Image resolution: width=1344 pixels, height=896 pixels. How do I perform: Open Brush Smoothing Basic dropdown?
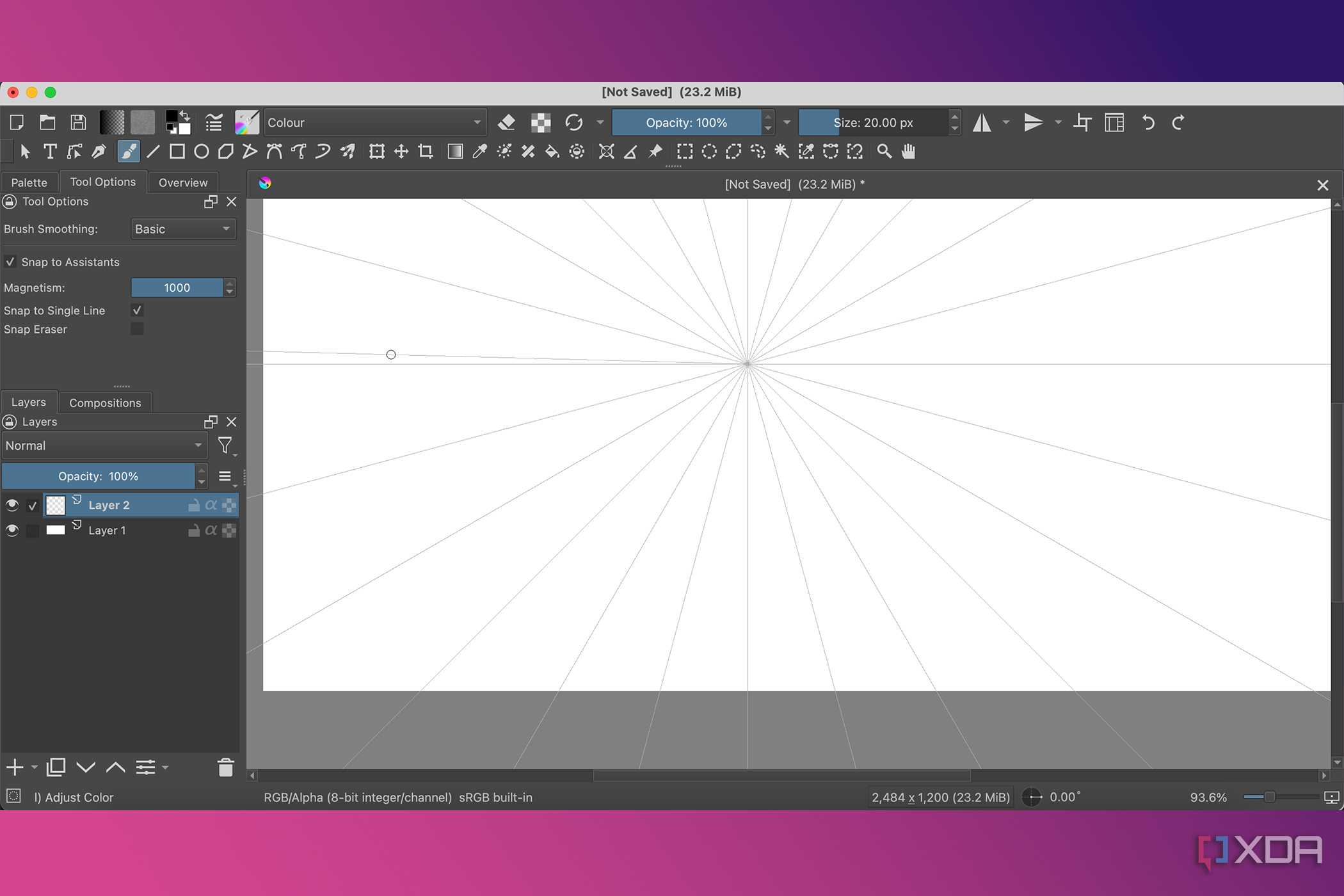pyautogui.click(x=183, y=229)
